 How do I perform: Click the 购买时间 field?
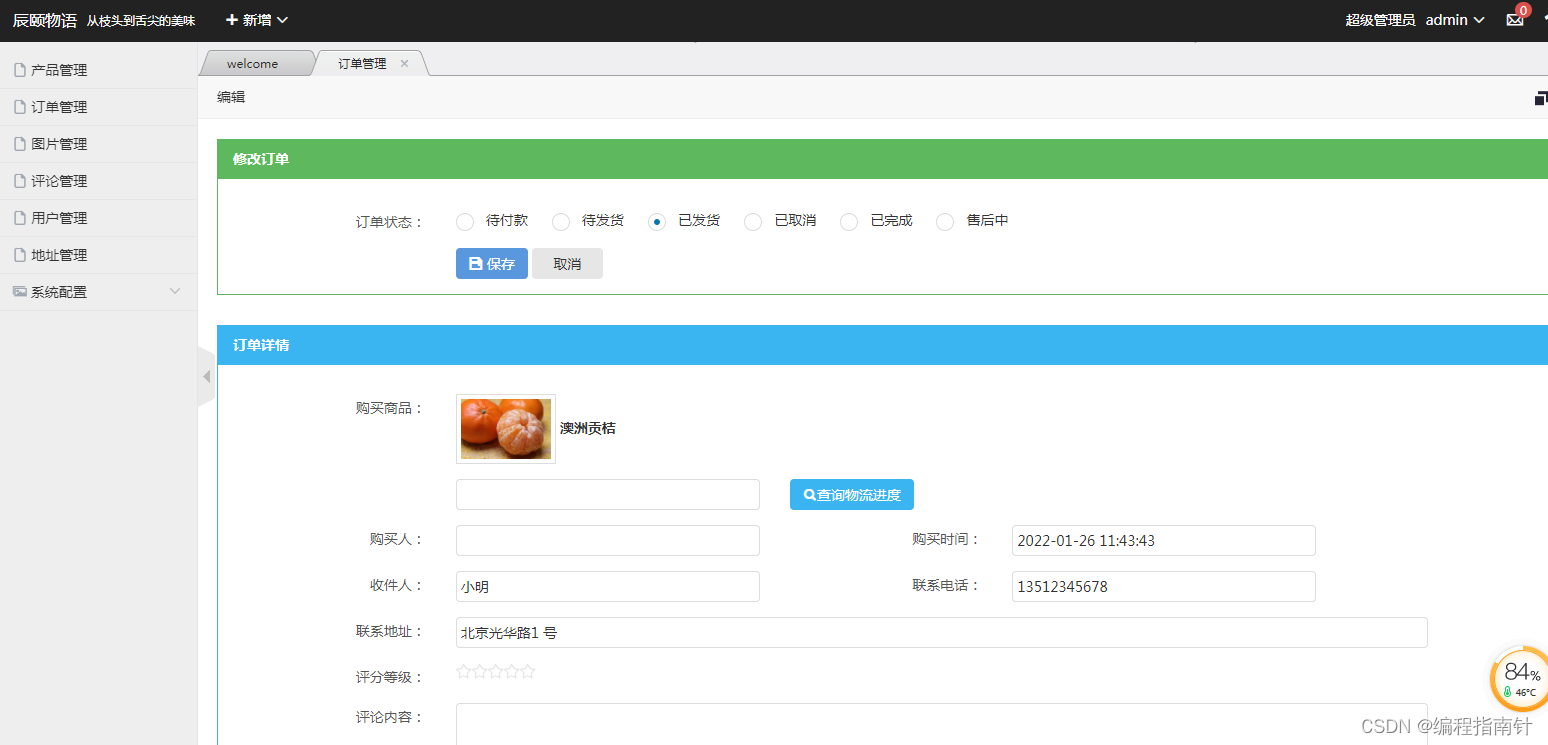click(x=1164, y=541)
